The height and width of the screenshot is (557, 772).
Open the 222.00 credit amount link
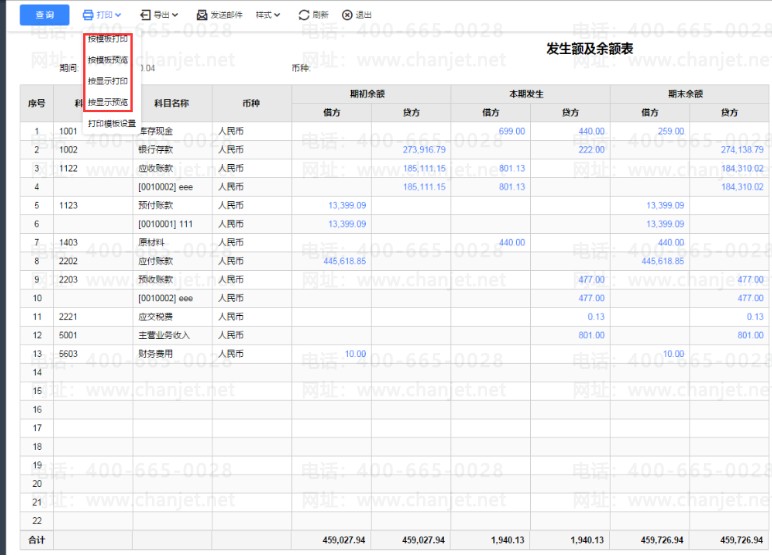tap(591, 149)
